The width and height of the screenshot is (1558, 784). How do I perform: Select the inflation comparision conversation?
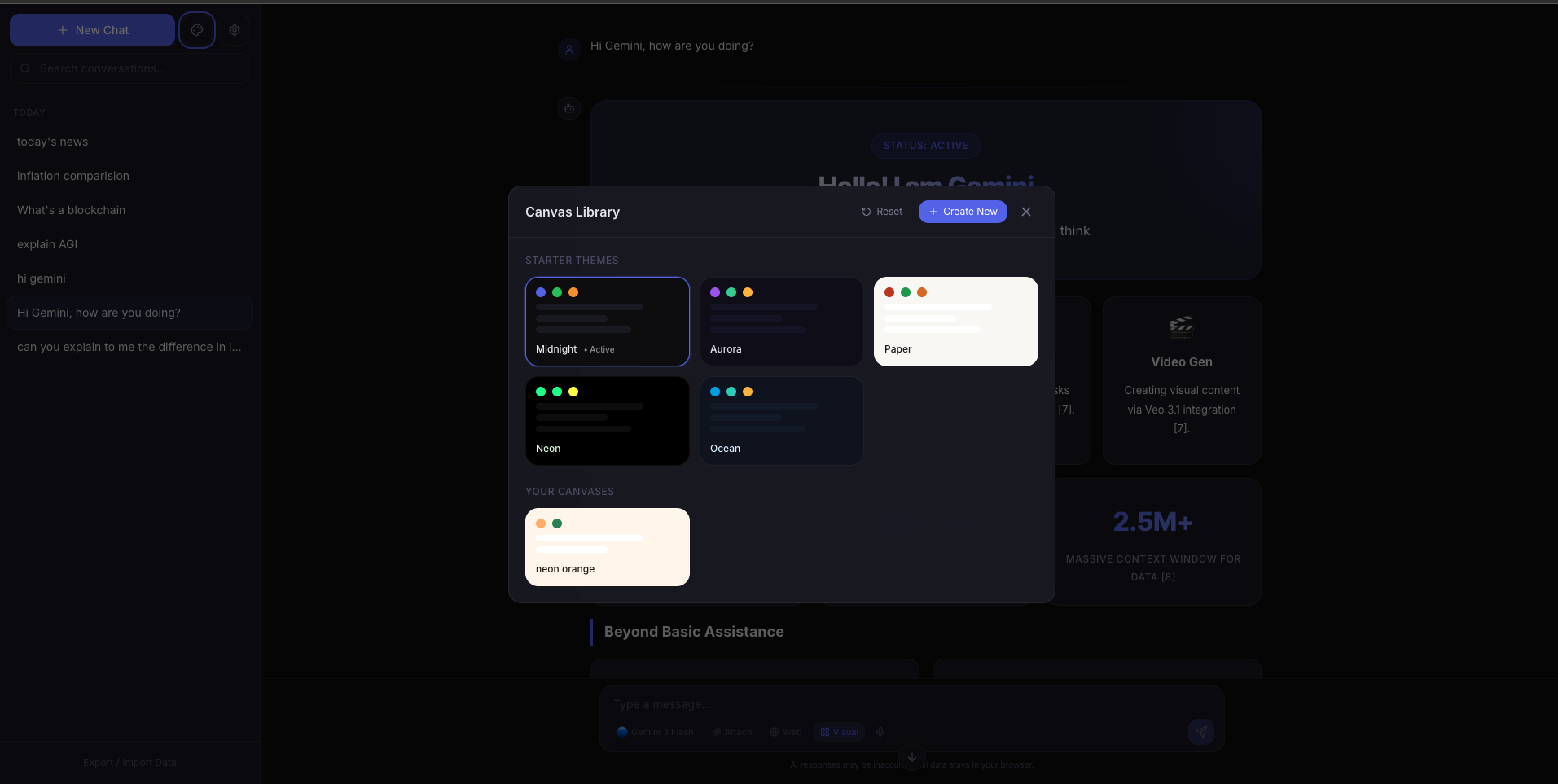coord(72,176)
